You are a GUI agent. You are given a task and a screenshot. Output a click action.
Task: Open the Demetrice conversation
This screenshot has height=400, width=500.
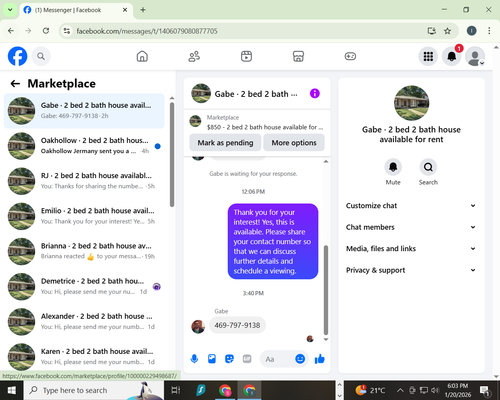click(84, 287)
